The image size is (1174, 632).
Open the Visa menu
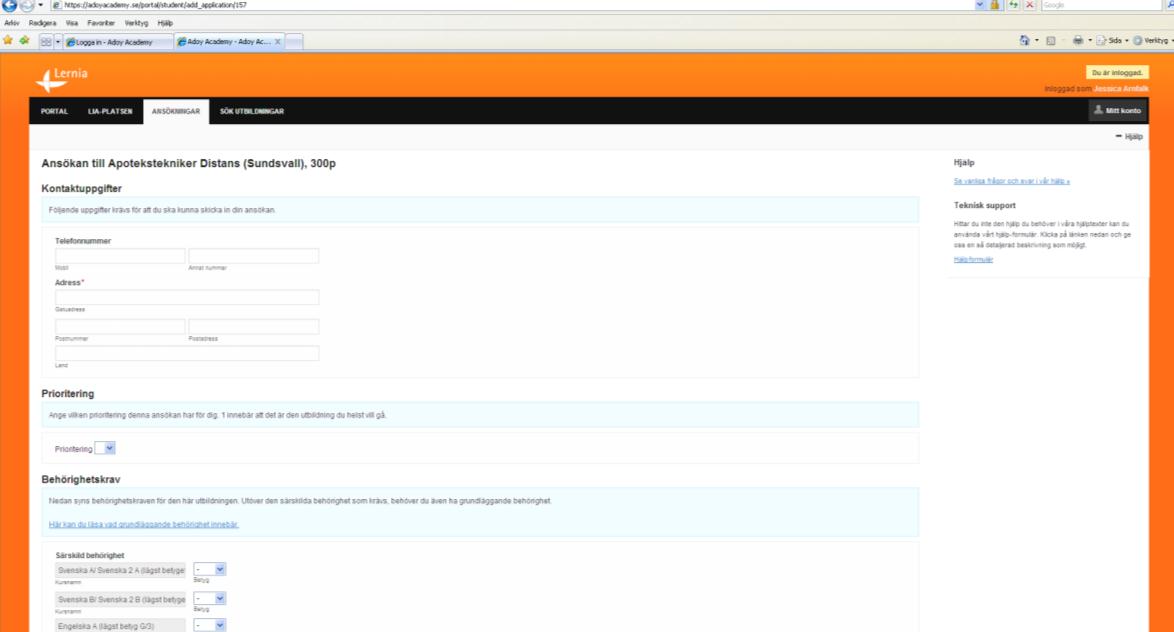pyautogui.click(x=72, y=23)
